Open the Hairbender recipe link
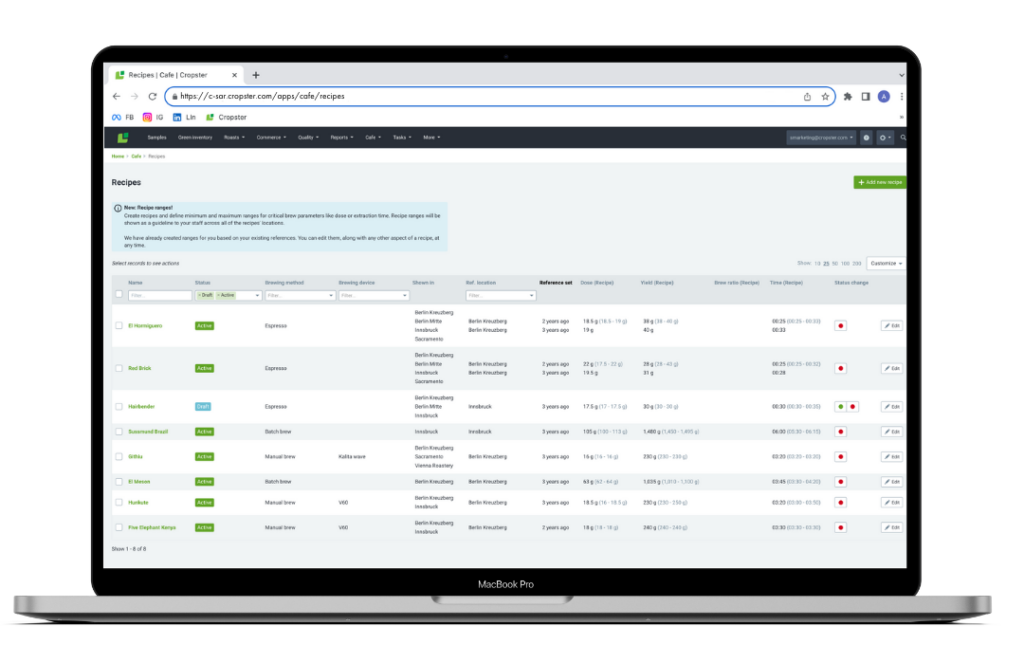This screenshot has width=1024, height=663. tap(140, 407)
